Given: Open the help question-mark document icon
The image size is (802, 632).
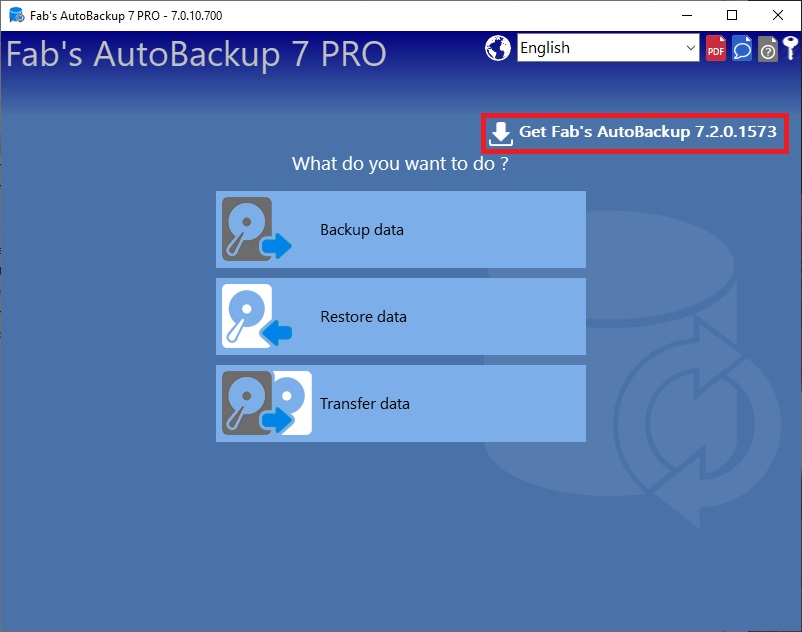Looking at the screenshot, I should pos(767,49).
